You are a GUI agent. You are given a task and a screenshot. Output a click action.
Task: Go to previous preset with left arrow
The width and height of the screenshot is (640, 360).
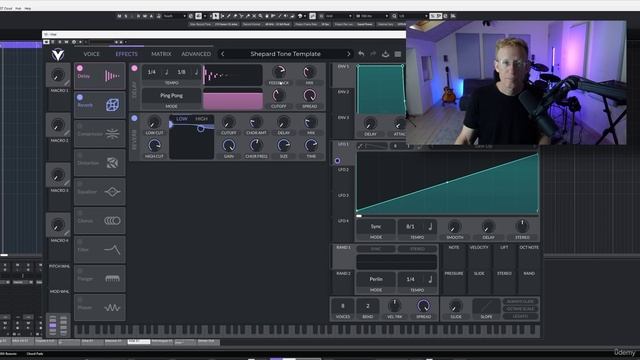(222, 54)
